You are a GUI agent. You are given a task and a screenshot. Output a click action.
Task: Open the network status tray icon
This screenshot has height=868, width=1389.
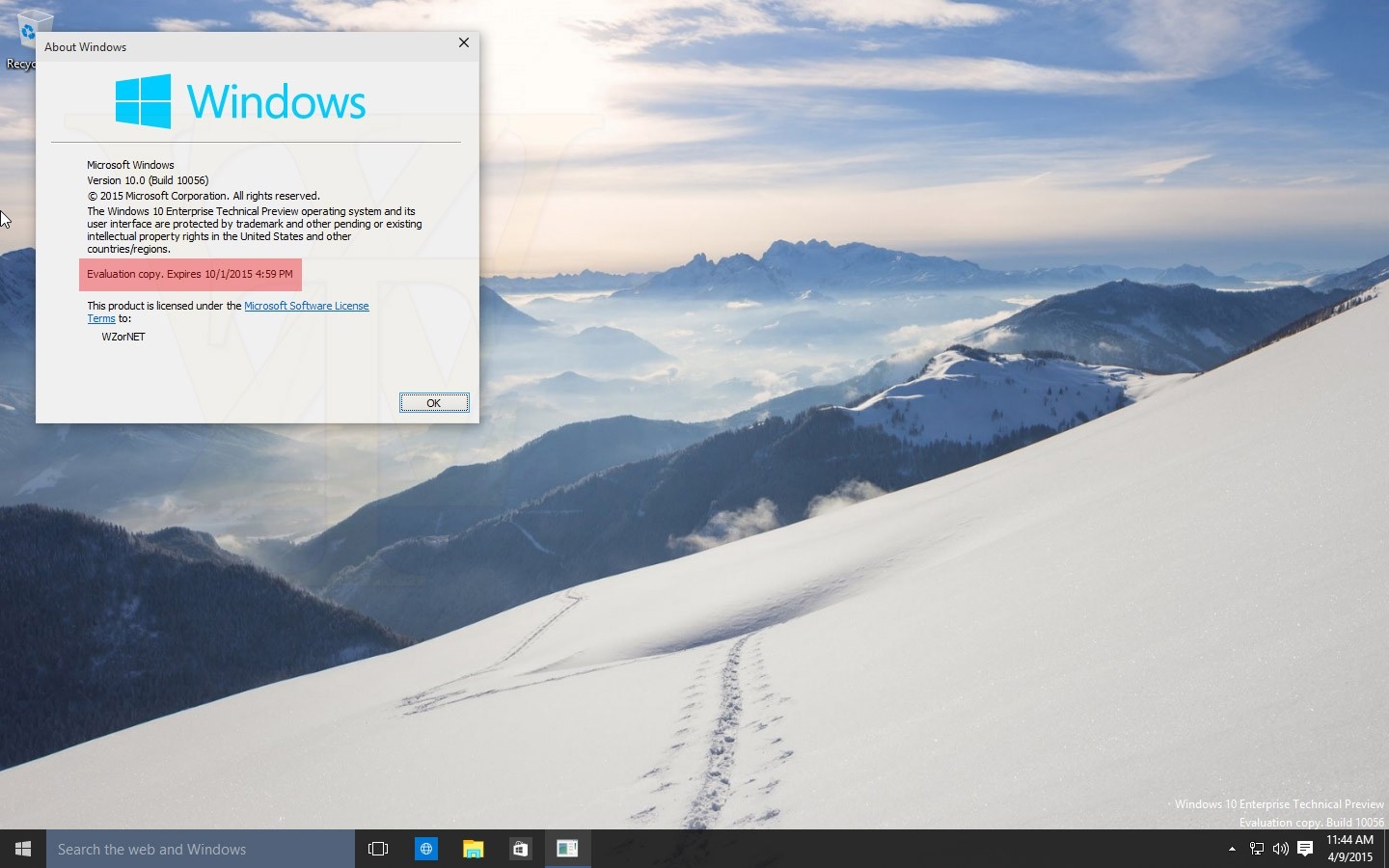click(1256, 849)
